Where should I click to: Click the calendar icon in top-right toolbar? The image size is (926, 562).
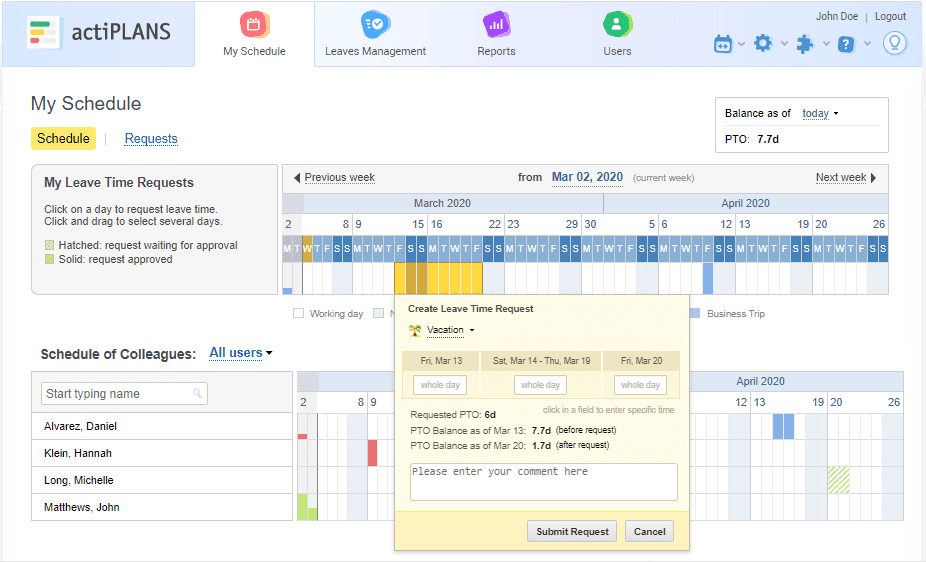[722, 43]
